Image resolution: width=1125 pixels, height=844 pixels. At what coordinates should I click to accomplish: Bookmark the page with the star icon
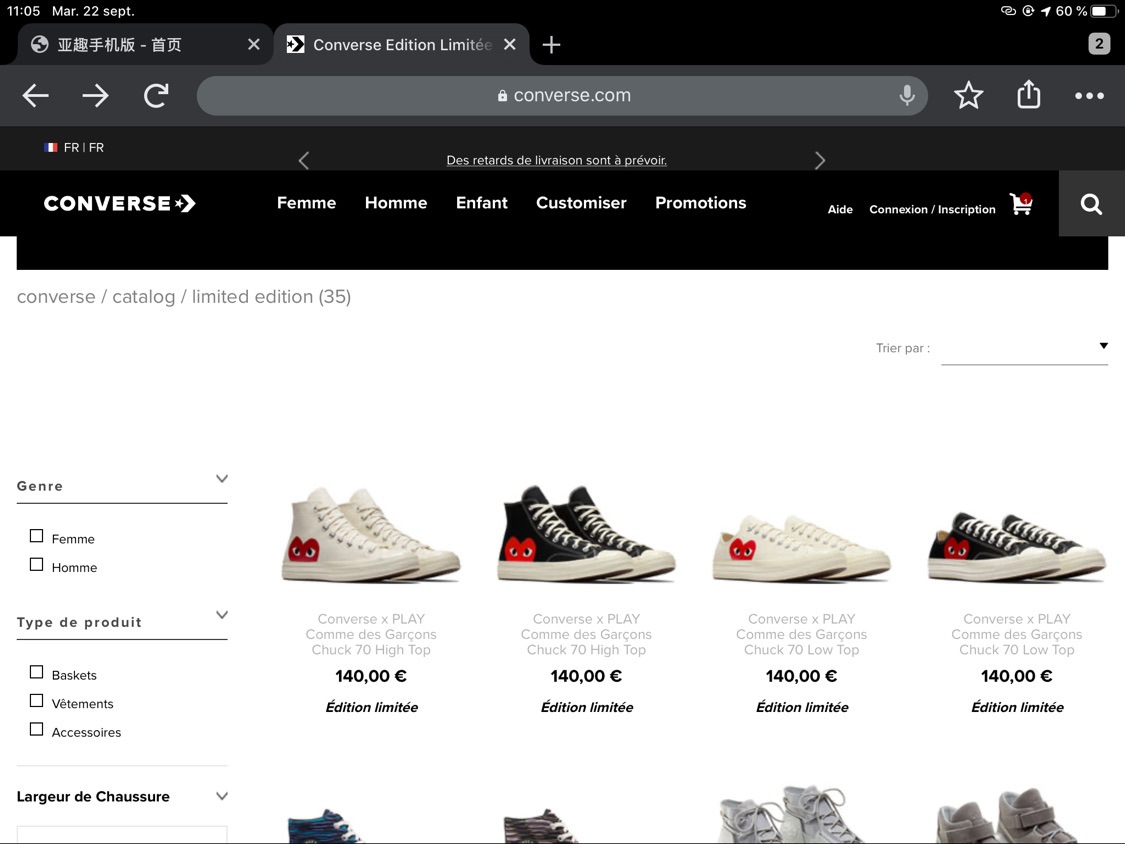pyautogui.click(x=968, y=95)
